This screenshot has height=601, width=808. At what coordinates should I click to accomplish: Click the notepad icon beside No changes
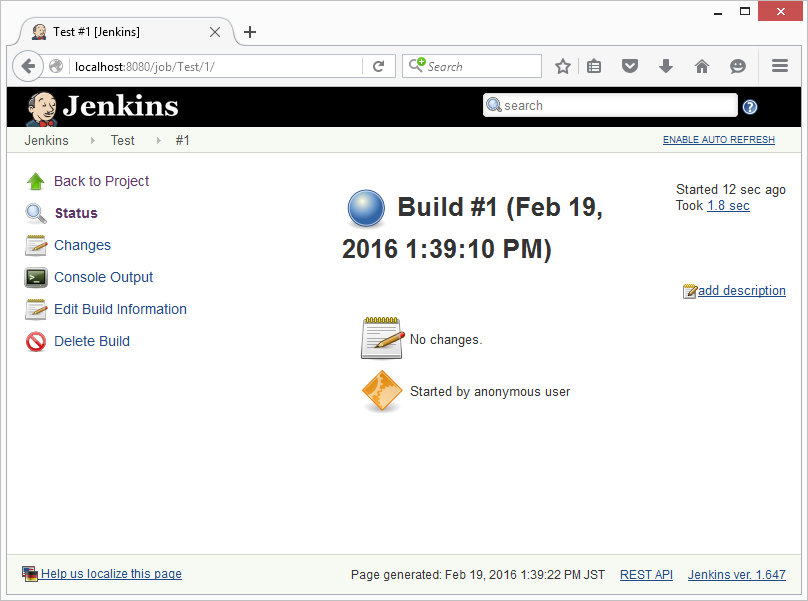382,338
